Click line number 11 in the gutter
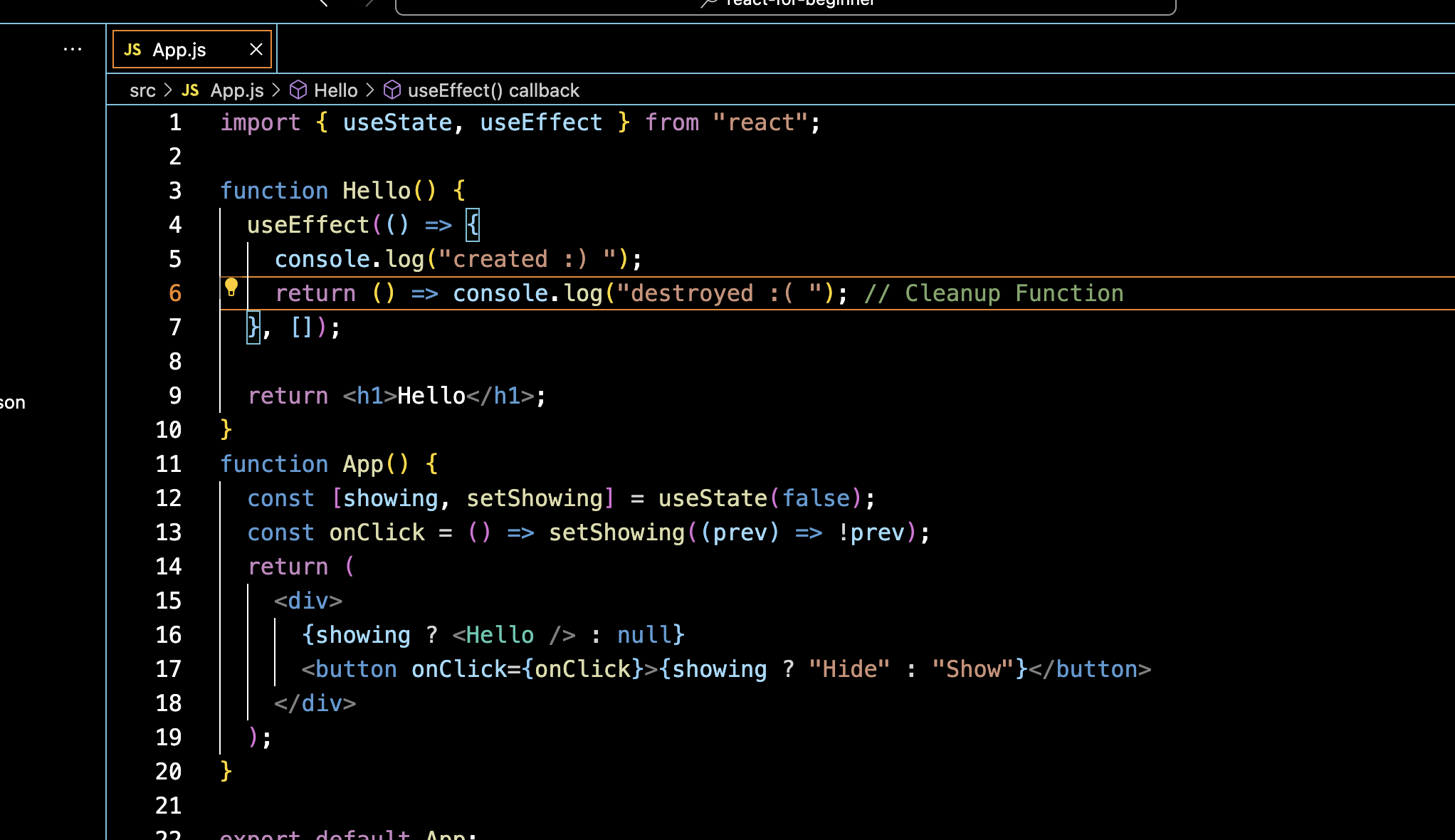Image resolution: width=1455 pixels, height=840 pixels. point(169,464)
